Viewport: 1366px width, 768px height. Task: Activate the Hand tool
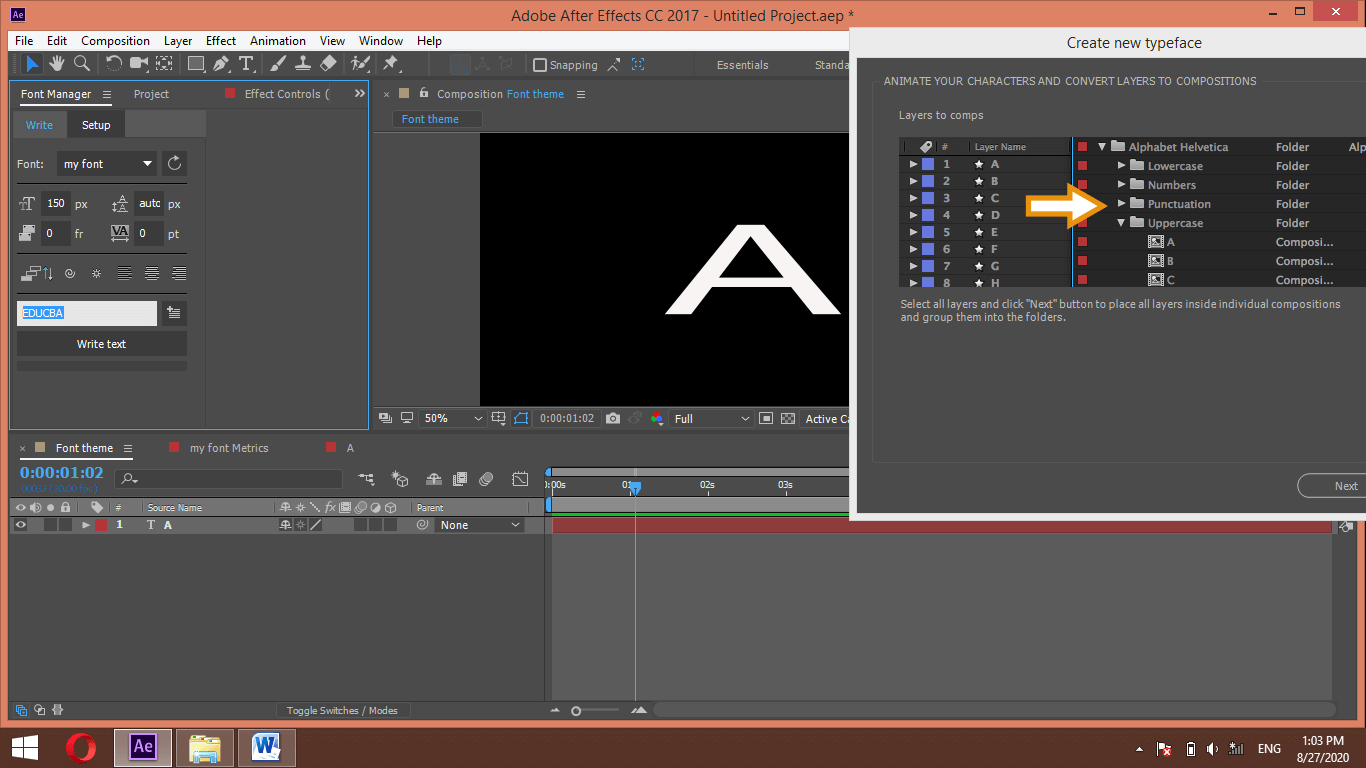(x=57, y=63)
